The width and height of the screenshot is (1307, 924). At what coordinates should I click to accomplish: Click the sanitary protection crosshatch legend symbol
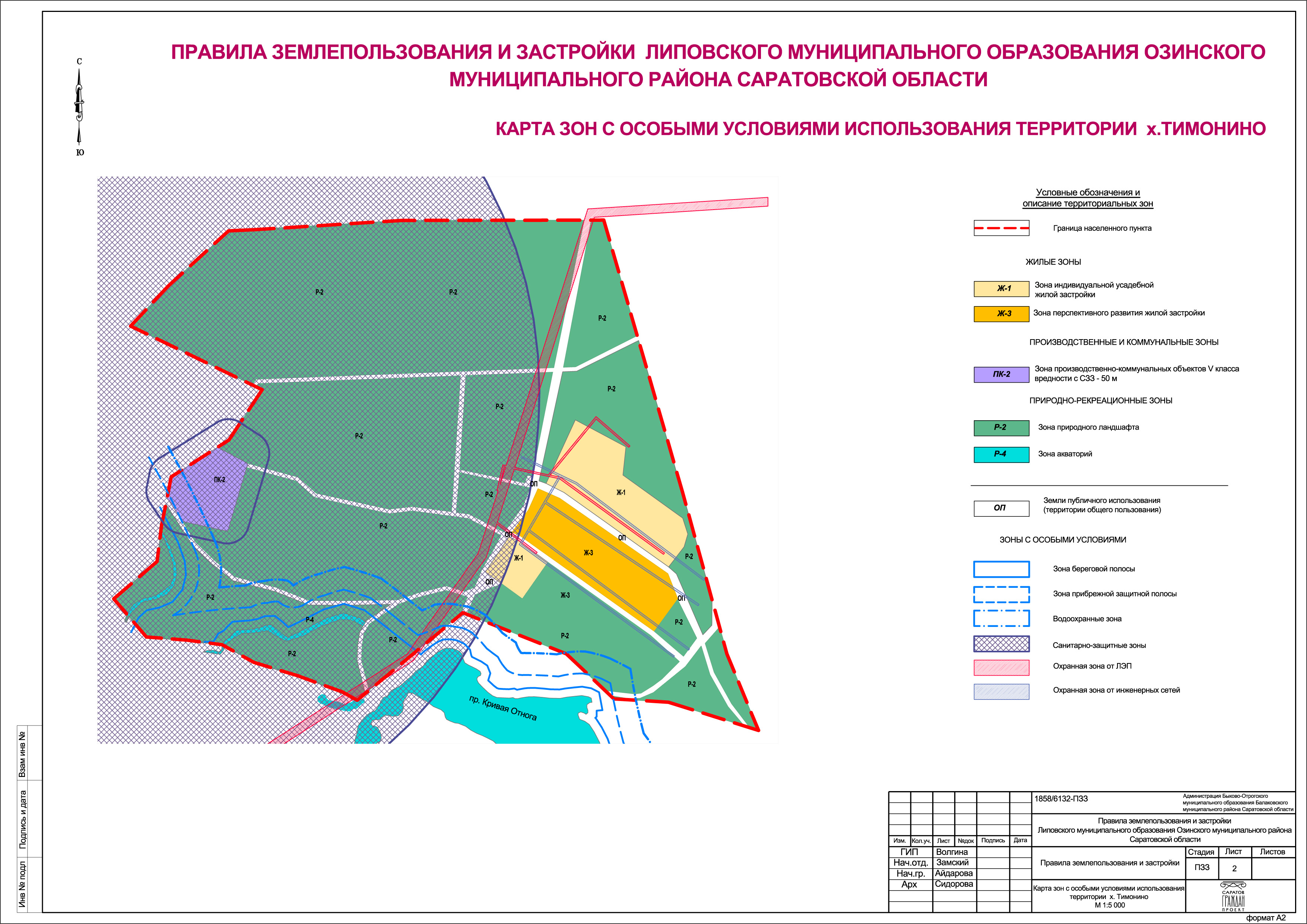pyautogui.click(x=1001, y=644)
